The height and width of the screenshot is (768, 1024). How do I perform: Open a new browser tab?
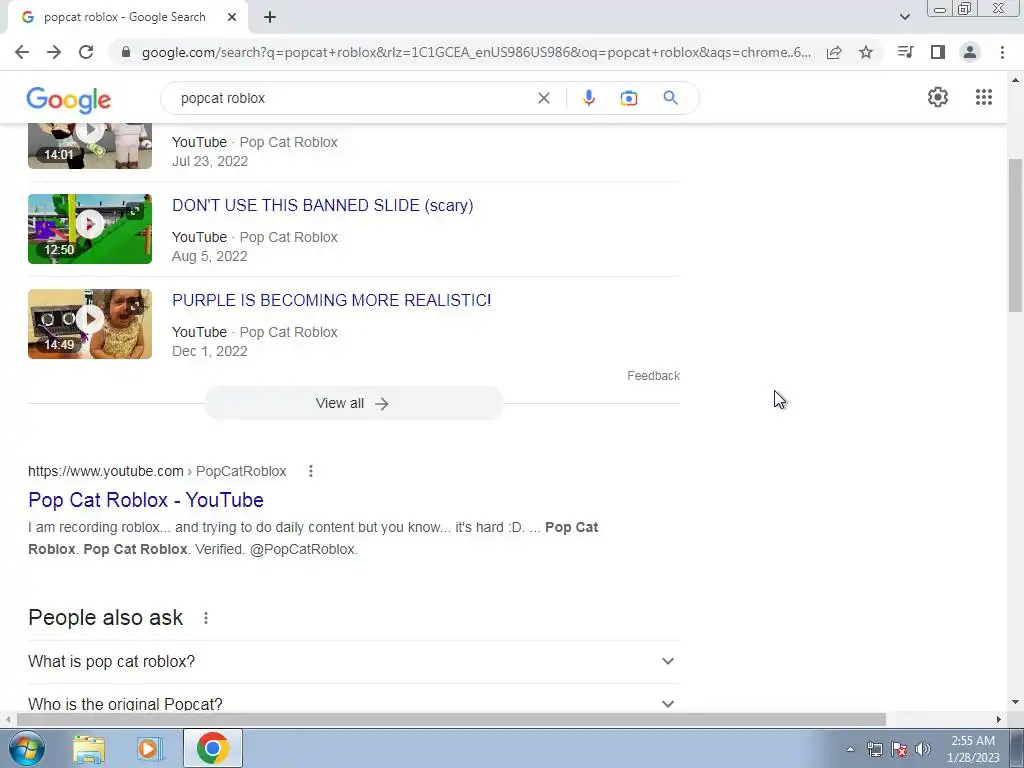tap(270, 17)
